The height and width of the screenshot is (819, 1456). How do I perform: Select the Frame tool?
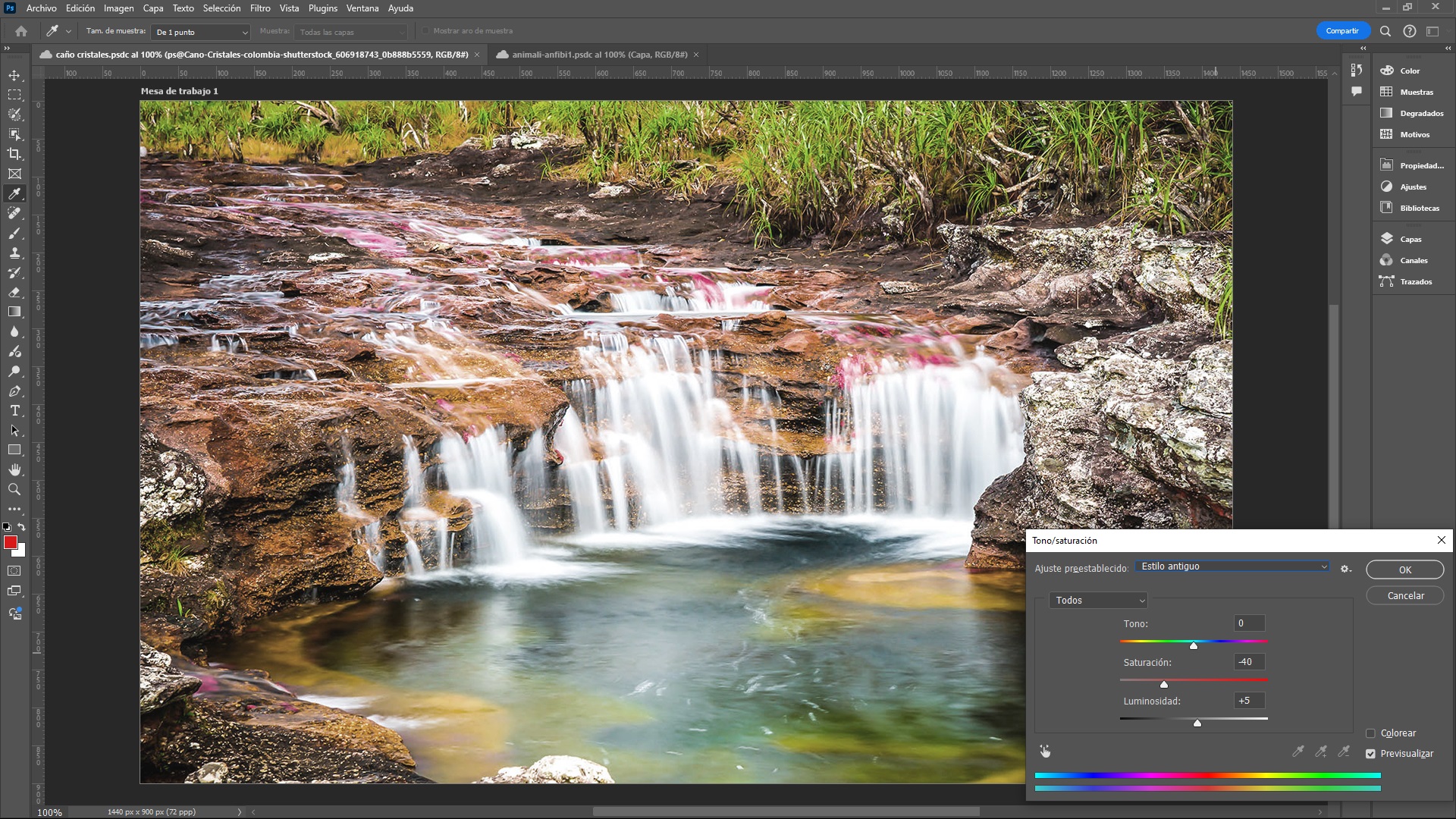[14, 174]
